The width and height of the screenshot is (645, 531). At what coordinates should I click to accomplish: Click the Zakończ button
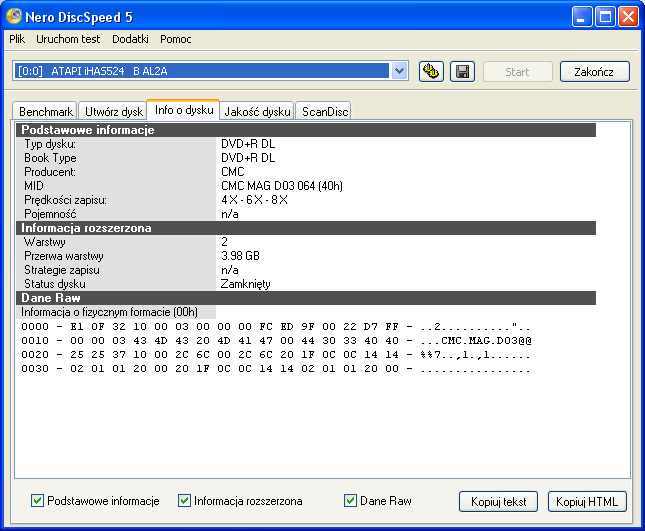(x=594, y=72)
